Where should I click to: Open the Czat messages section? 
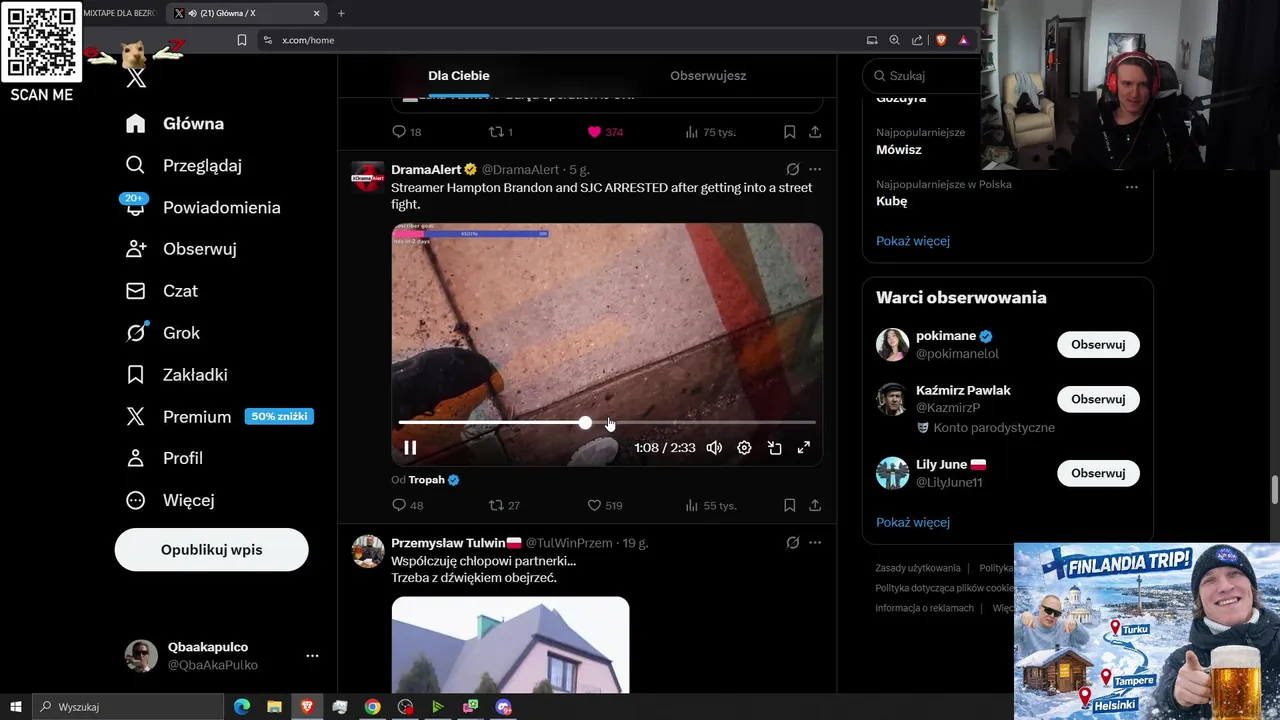coord(162,291)
